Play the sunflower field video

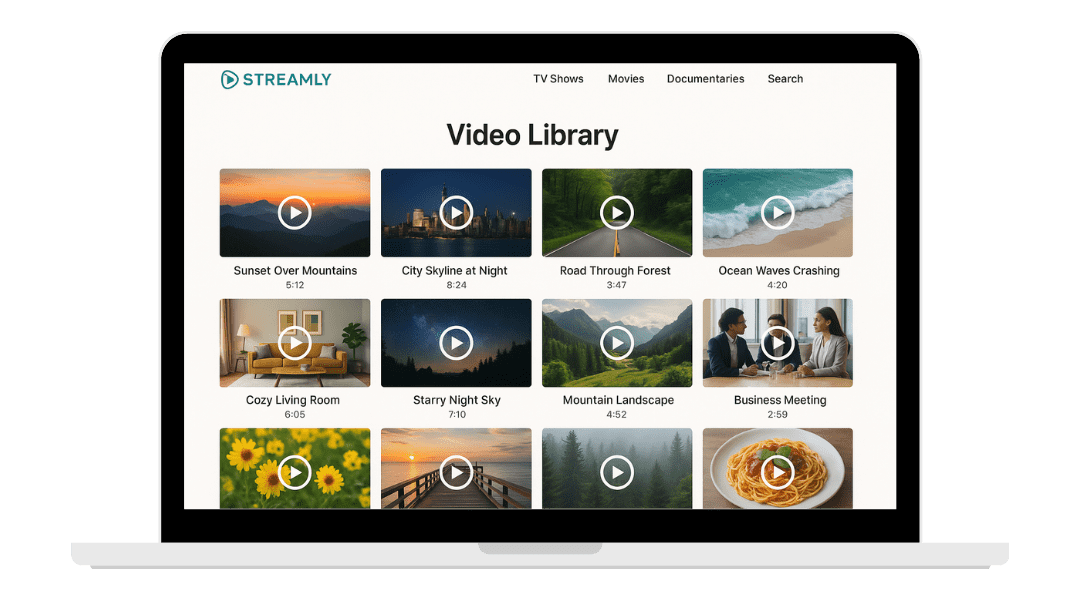click(295, 472)
